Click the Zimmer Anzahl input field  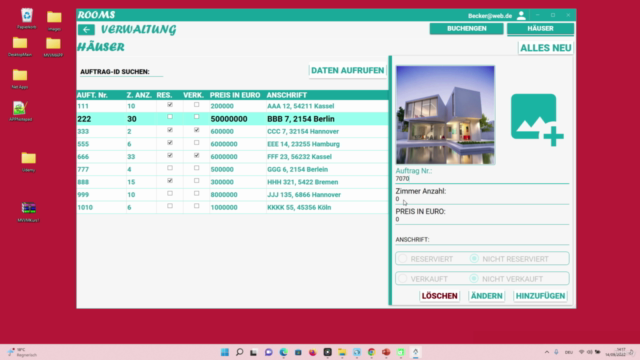[482, 199]
